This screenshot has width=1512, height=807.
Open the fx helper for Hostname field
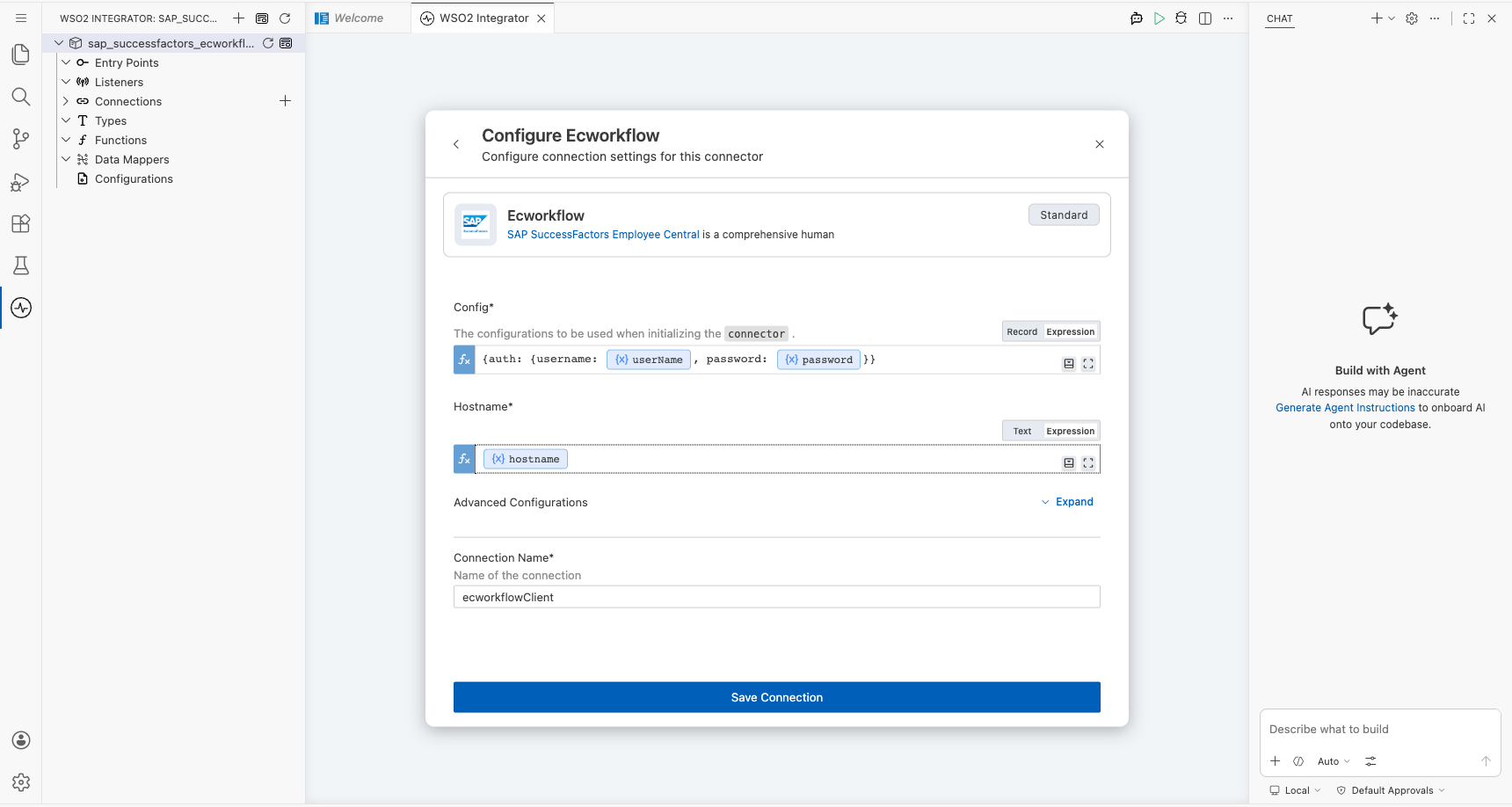[x=464, y=459]
